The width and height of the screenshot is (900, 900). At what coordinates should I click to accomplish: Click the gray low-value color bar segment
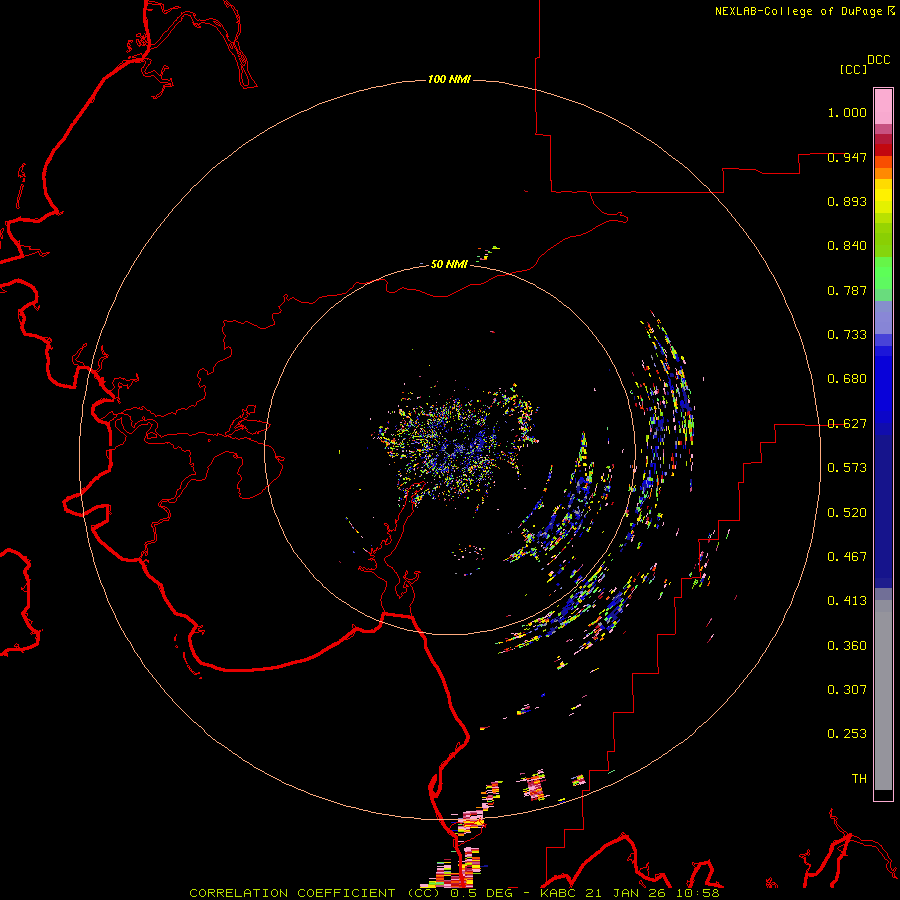(883, 695)
